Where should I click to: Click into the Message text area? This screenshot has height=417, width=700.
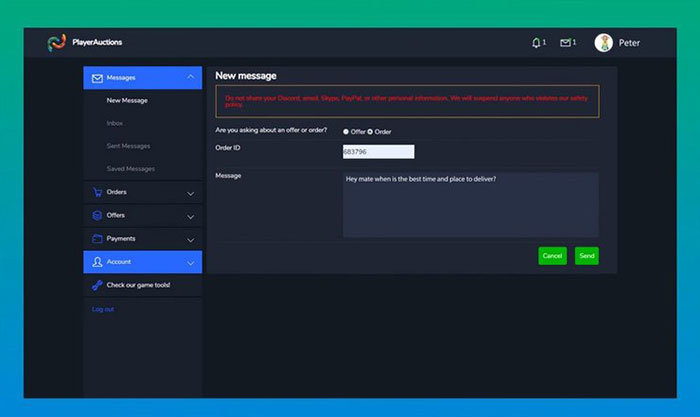click(x=471, y=205)
